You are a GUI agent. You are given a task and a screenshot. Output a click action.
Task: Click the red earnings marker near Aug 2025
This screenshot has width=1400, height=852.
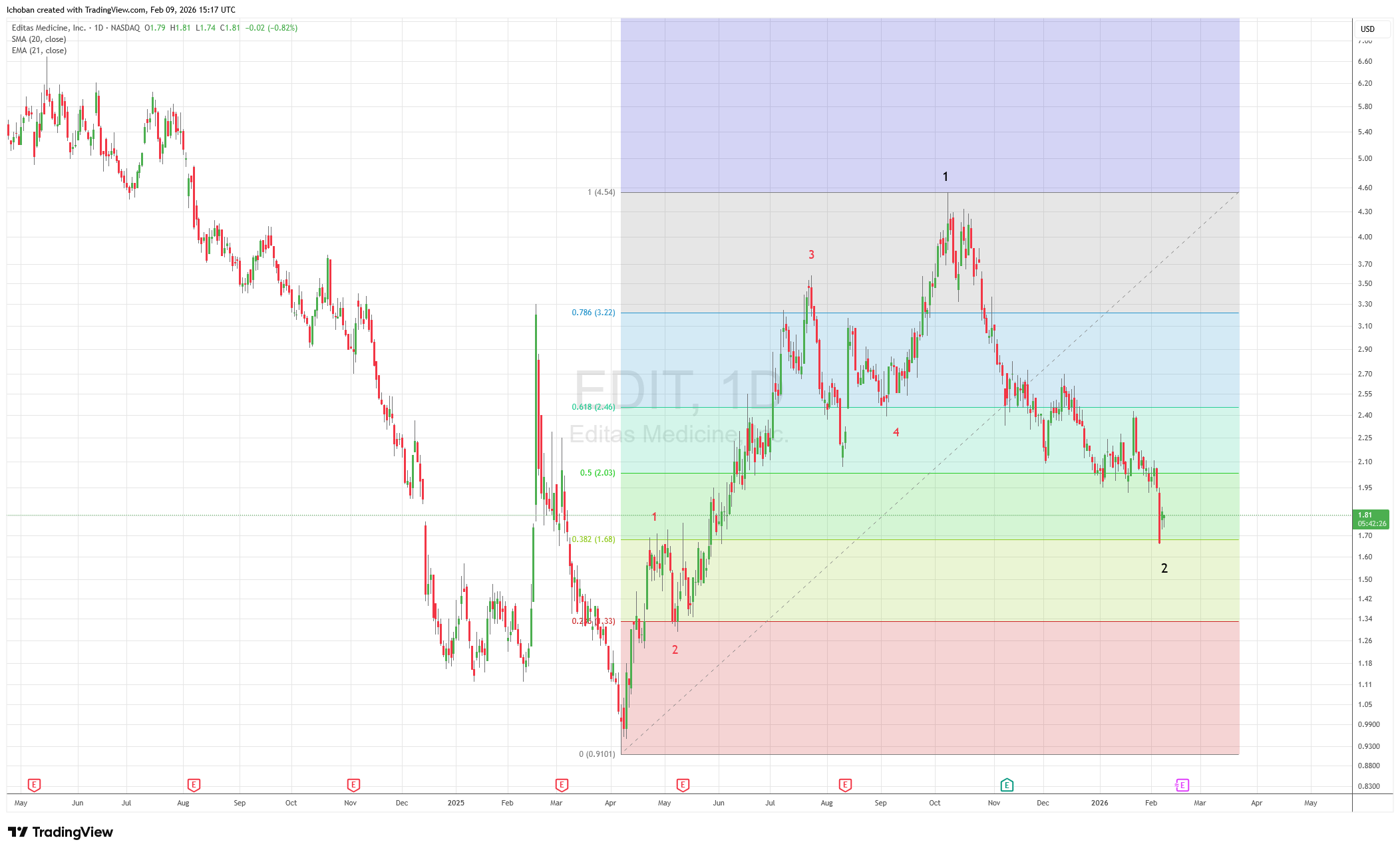(845, 785)
